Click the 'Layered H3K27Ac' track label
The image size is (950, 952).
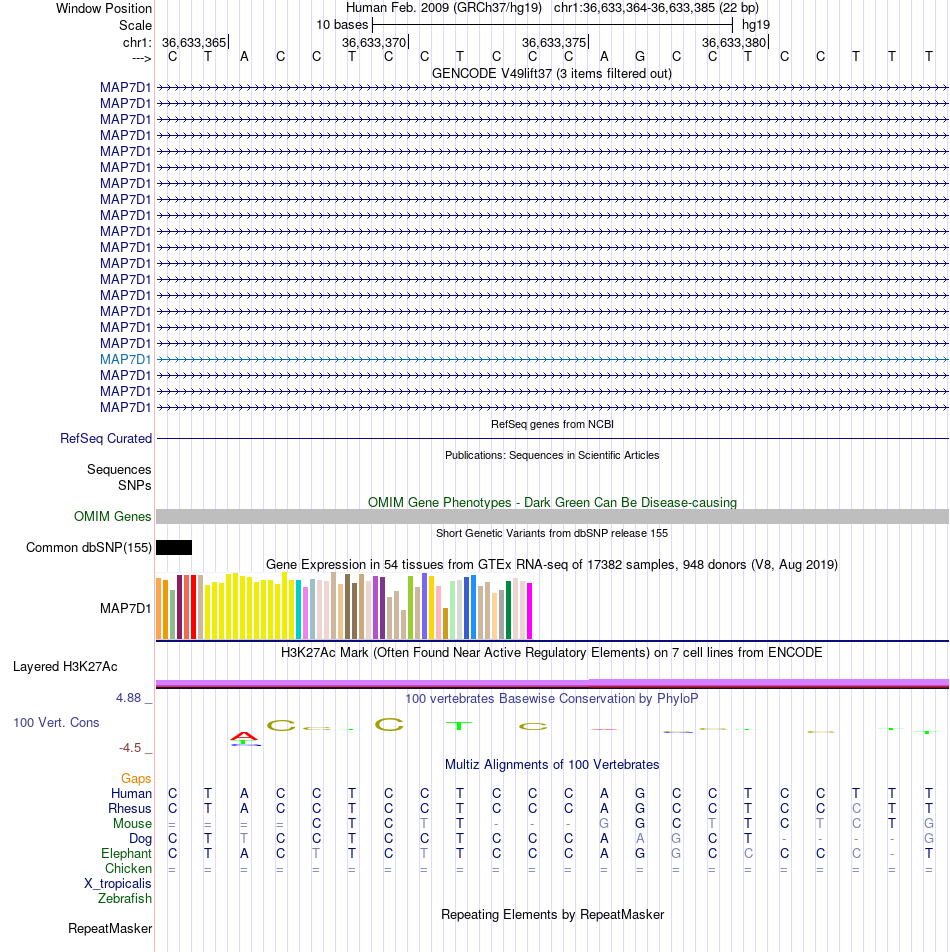pyautogui.click(x=65, y=667)
